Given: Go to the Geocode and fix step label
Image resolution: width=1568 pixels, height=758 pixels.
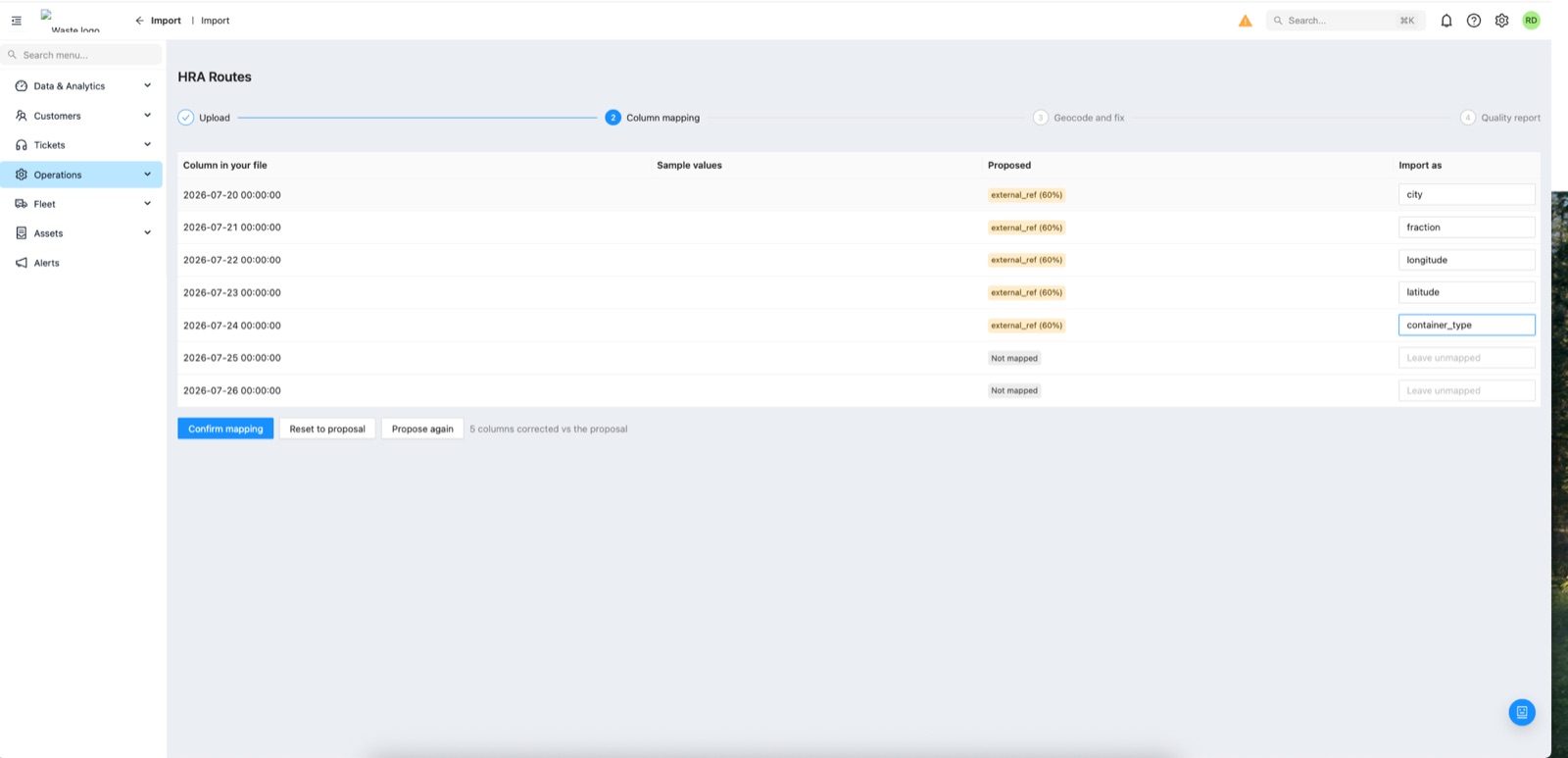Looking at the screenshot, I should pos(1089,118).
